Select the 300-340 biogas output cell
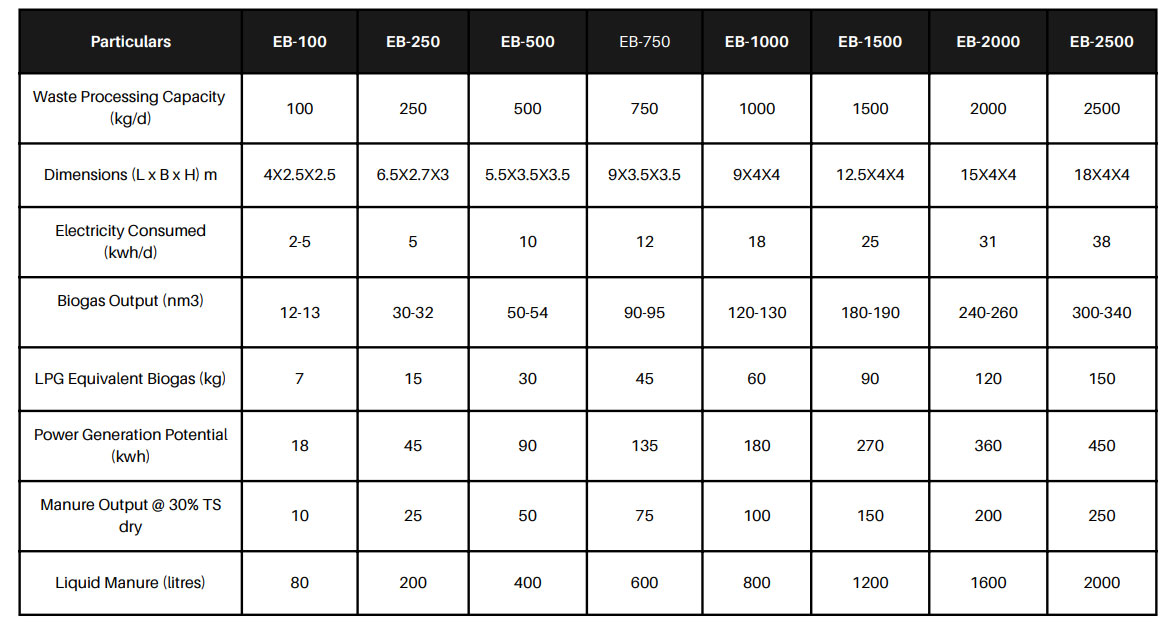This screenshot has height=627, width=1176. click(1101, 313)
